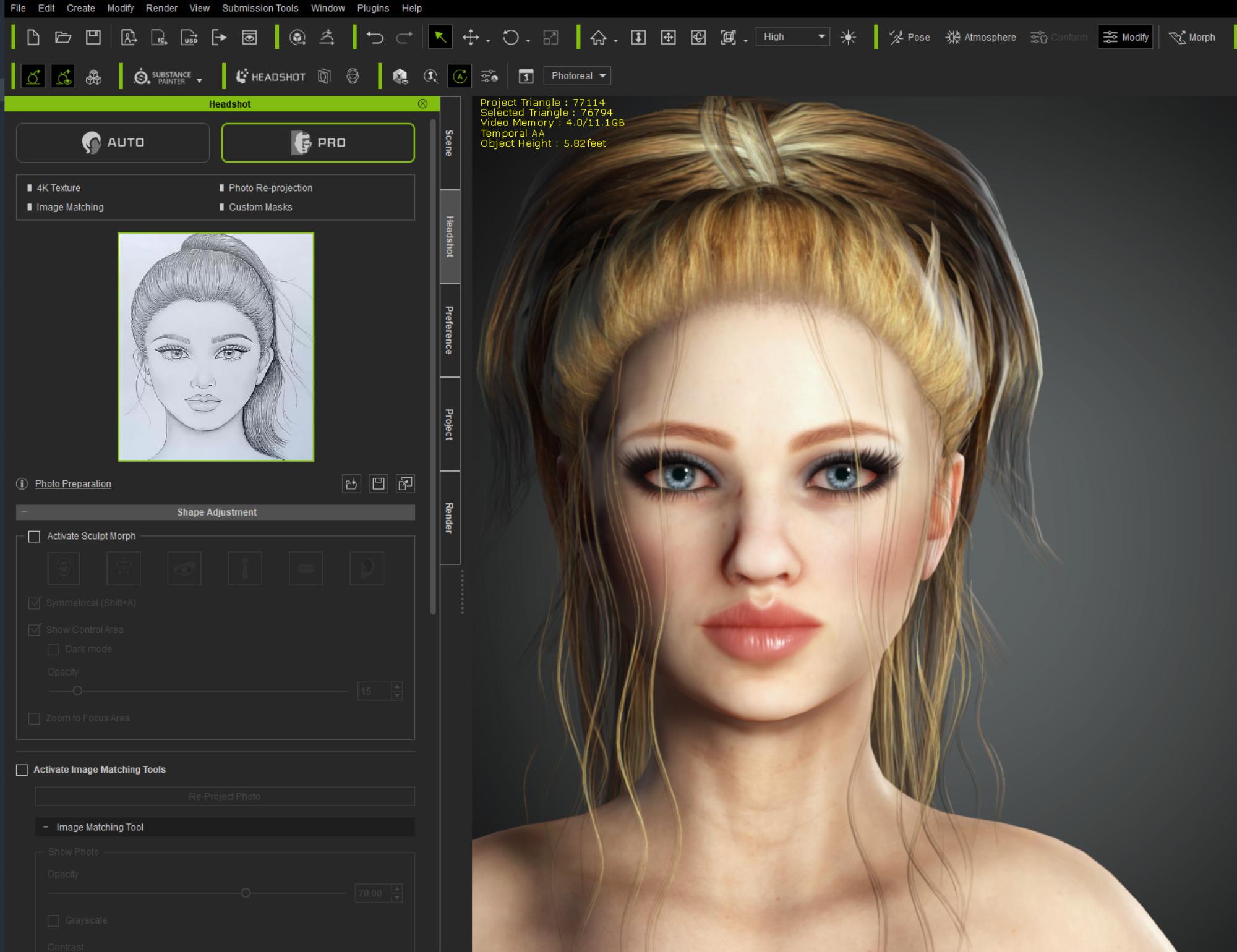The height and width of the screenshot is (952, 1237).
Task: Collapse the Image Matching Tool section
Action: click(x=45, y=827)
